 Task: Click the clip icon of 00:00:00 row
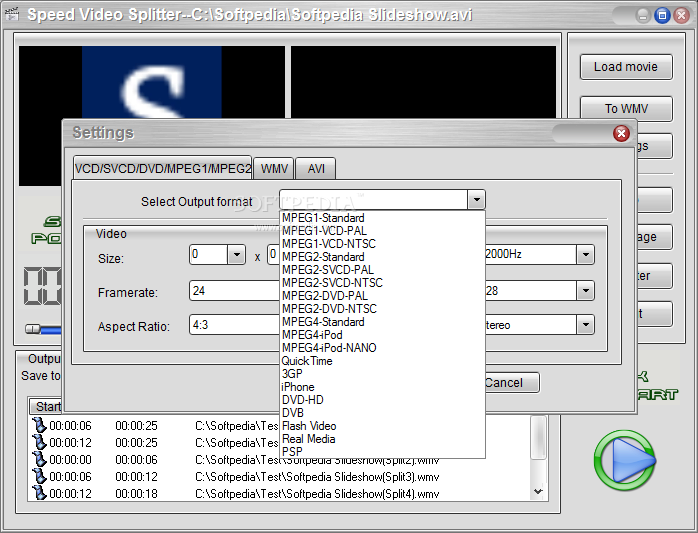[x=39, y=459]
